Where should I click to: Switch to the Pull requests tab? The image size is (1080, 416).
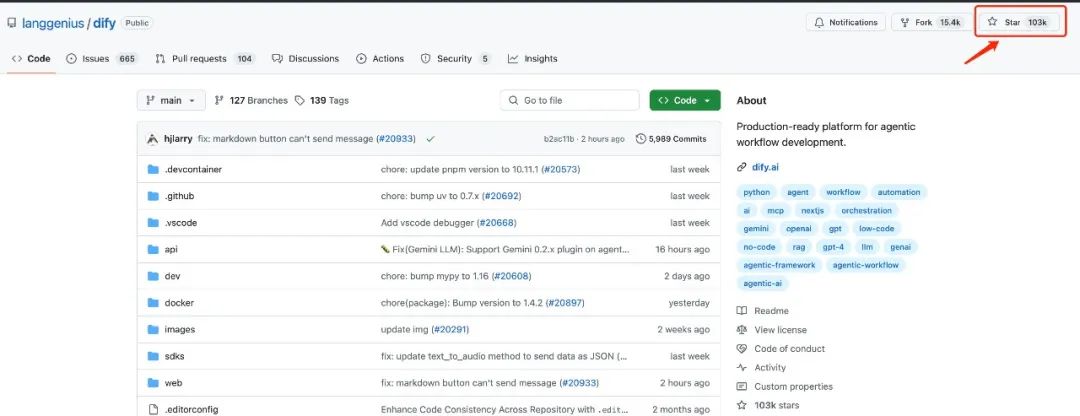[205, 59]
